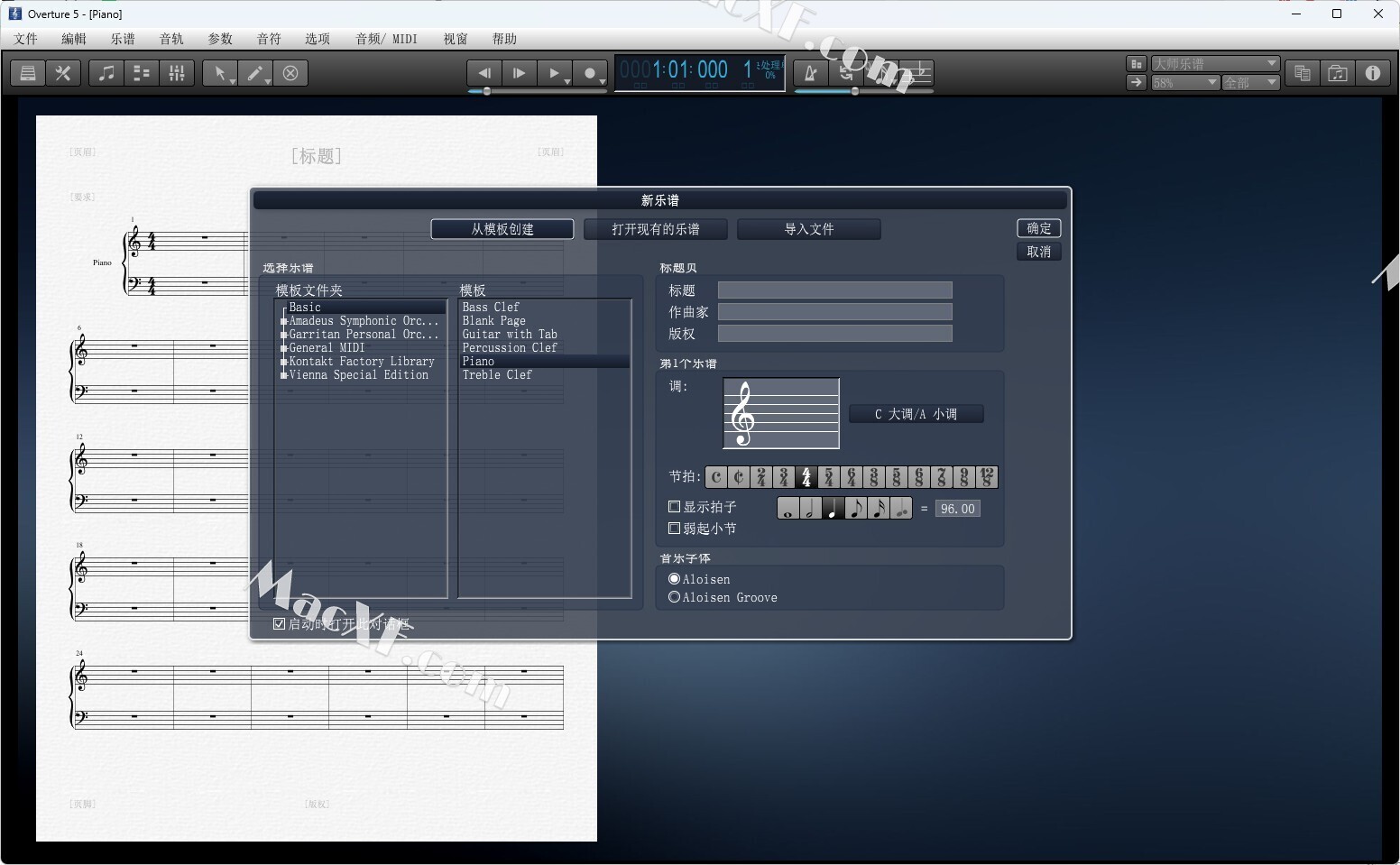
Task: Click the 确定 button
Action: pyautogui.click(x=1038, y=228)
